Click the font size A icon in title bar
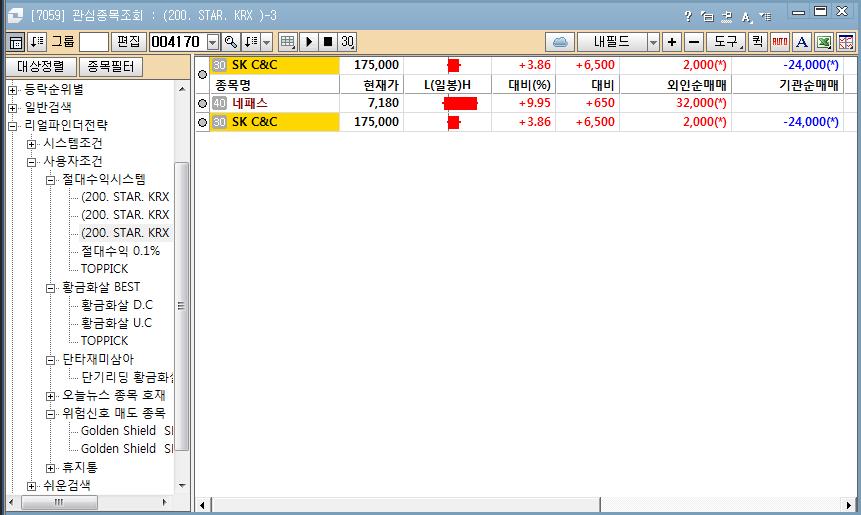The height and width of the screenshot is (515, 861). tap(746, 16)
